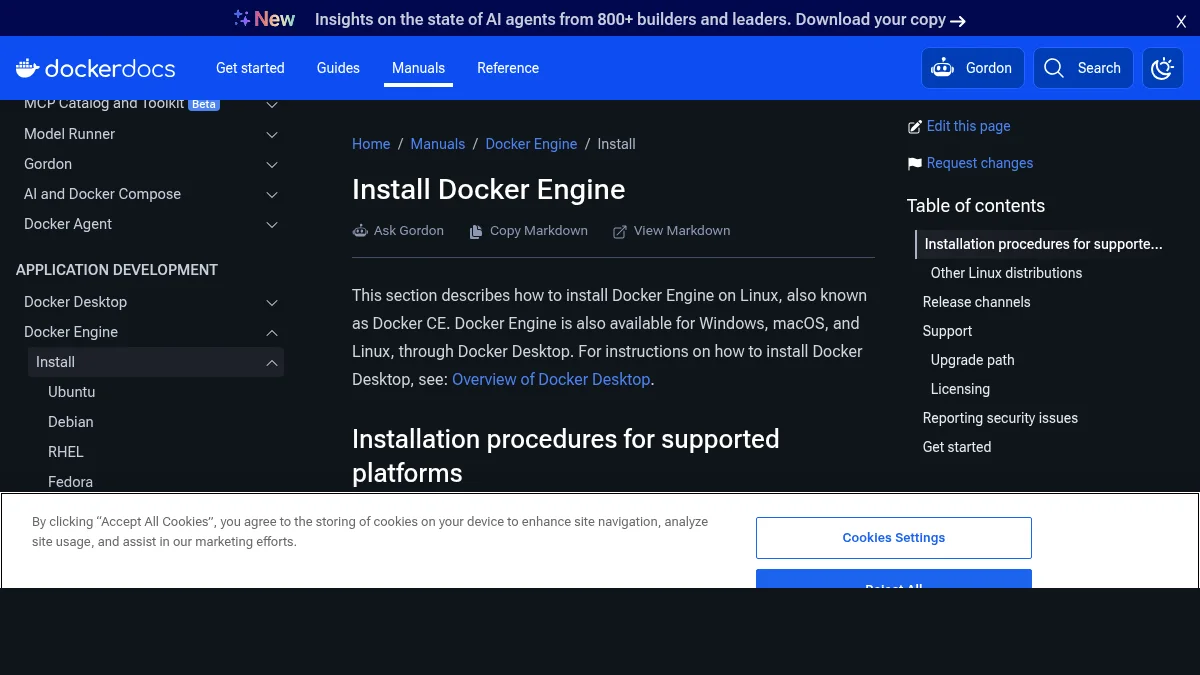Click the Docker Engine breadcrumb link
1200x675 pixels.
coord(531,144)
